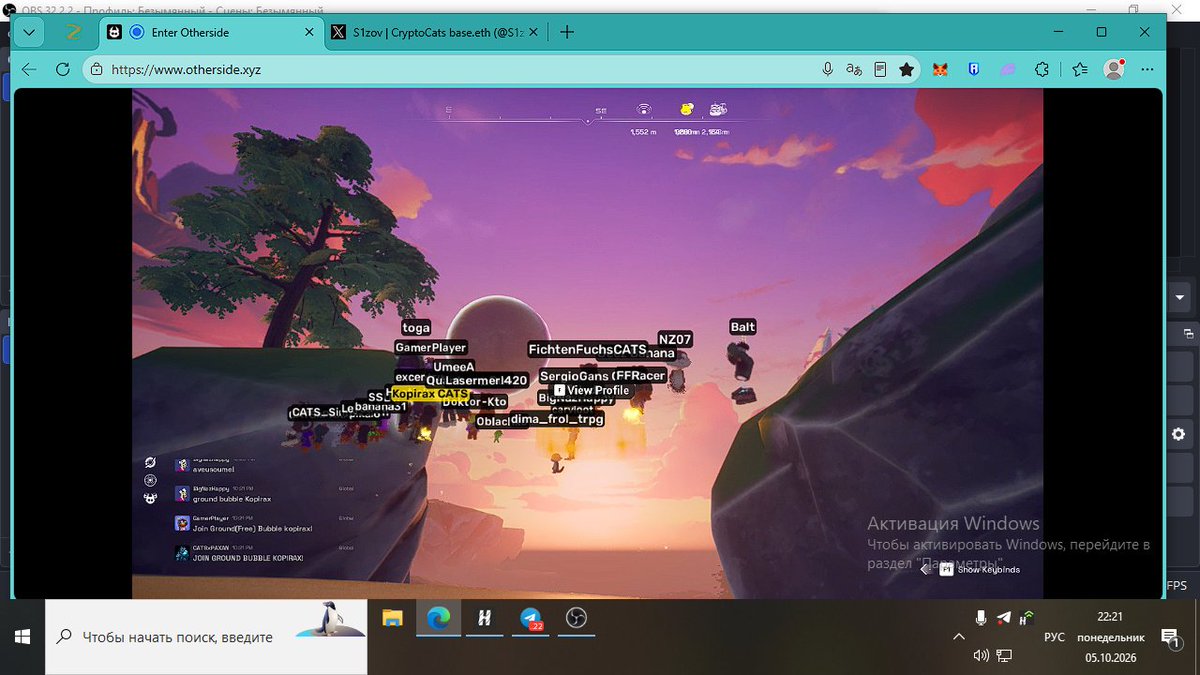Open immersive reader icon
1200x675 pixels.
[x=880, y=70]
